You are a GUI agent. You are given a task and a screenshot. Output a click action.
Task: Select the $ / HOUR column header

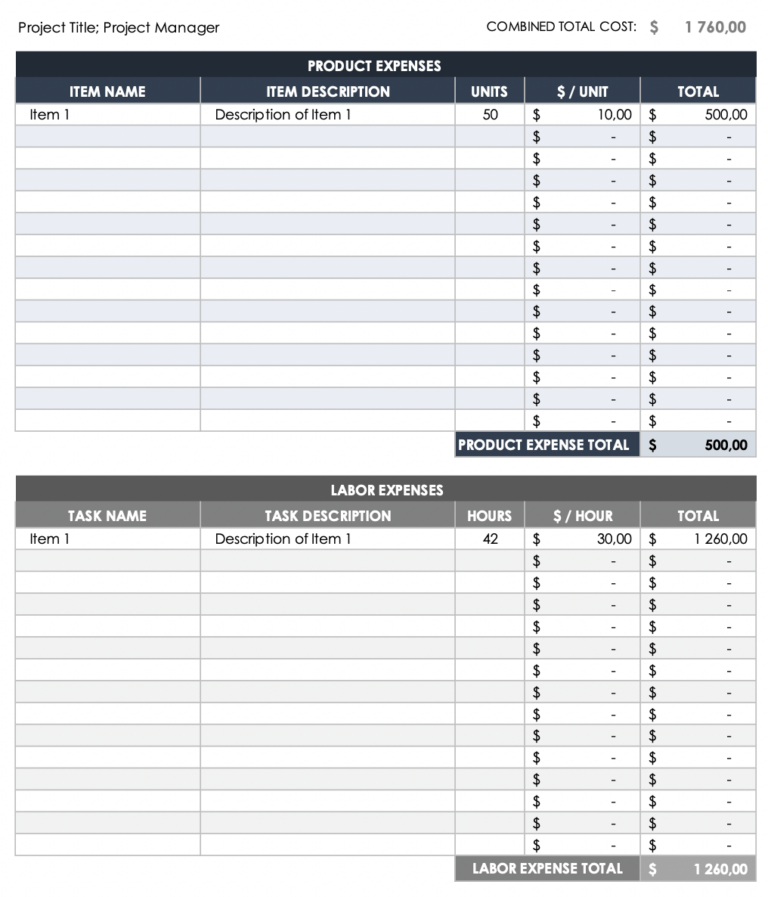582,516
